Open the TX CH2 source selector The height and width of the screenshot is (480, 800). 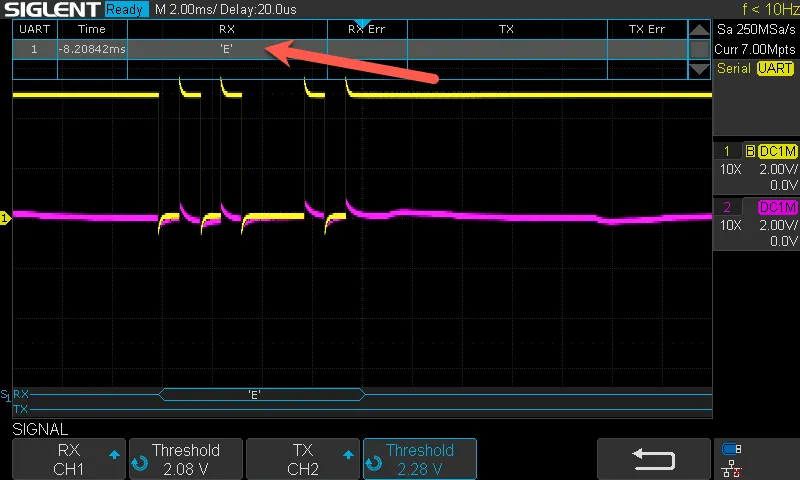303,459
